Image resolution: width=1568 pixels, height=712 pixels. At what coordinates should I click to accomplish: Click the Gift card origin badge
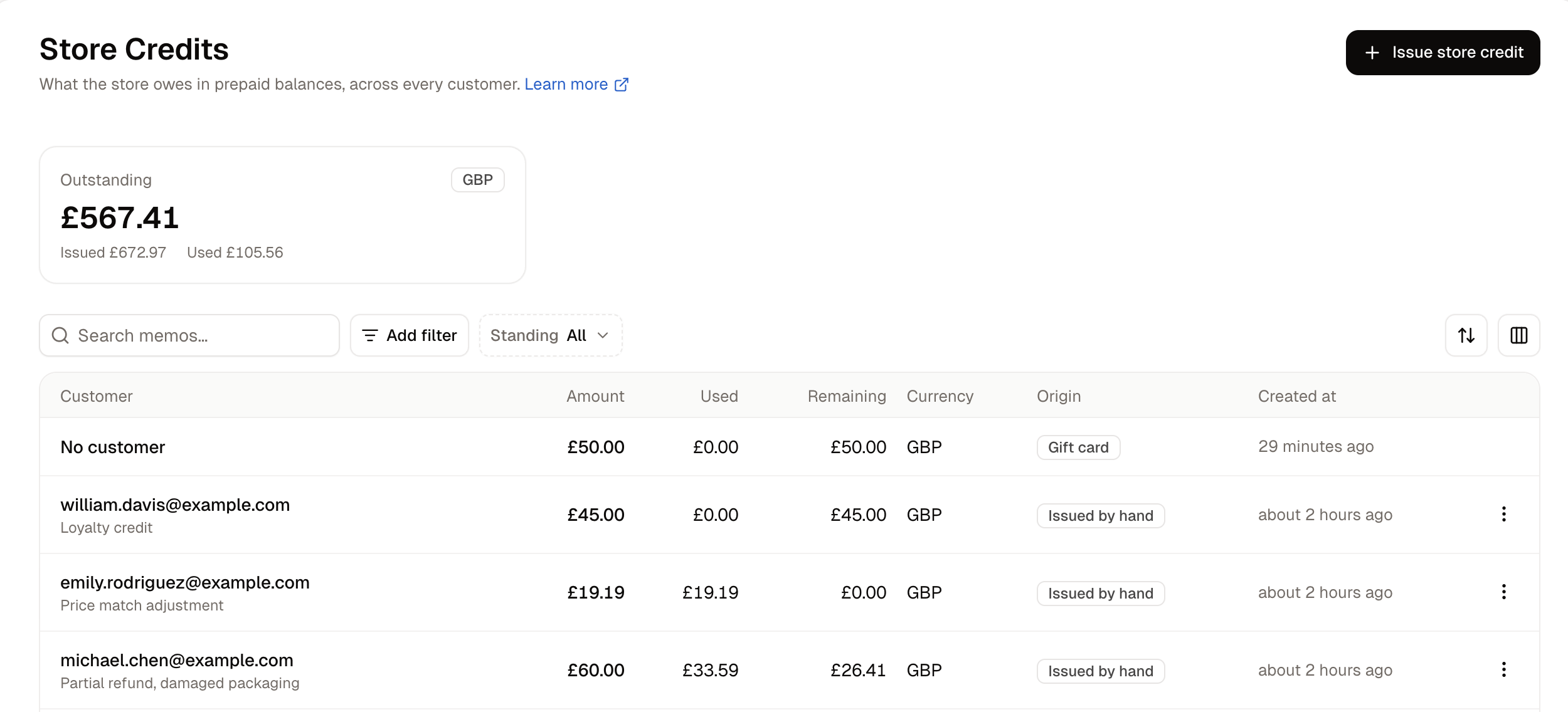(x=1078, y=448)
